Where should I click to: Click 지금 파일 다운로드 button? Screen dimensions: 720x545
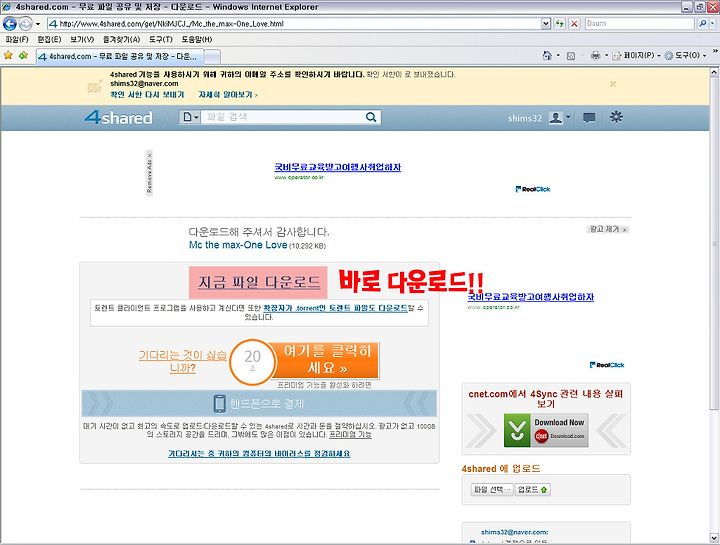coord(258,282)
